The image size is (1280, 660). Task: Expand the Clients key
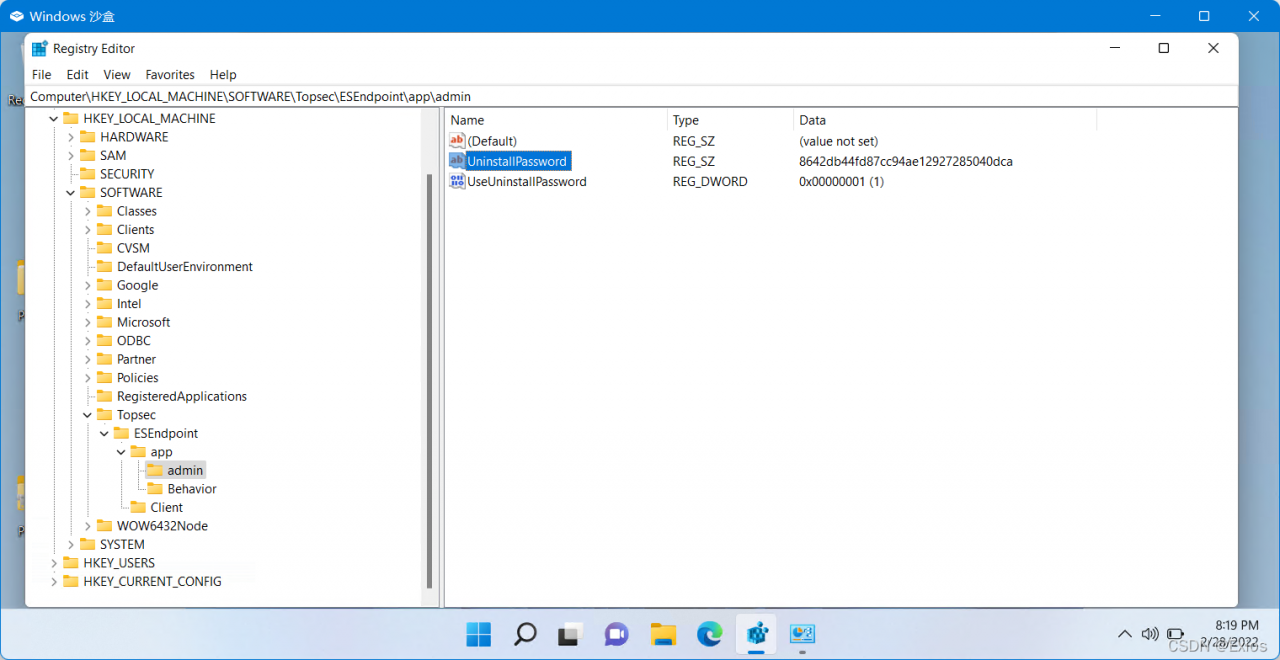88,229
